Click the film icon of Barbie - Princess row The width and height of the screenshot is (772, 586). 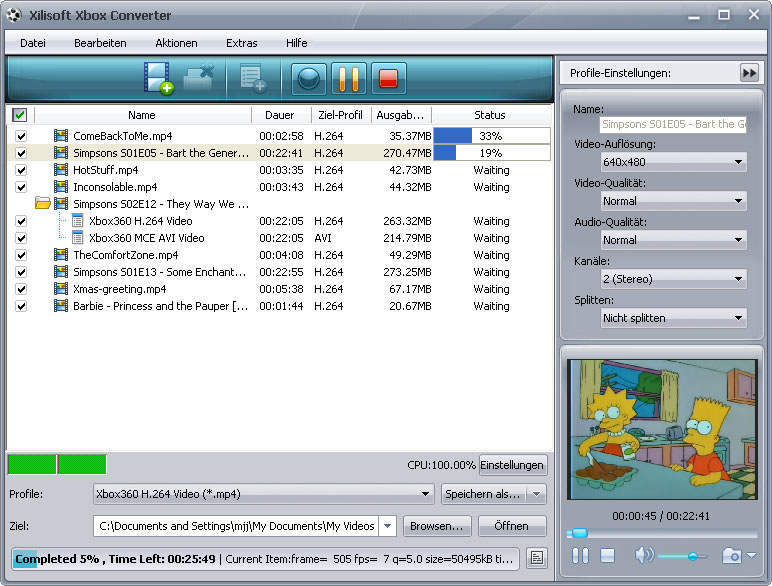tap(61, 306)
